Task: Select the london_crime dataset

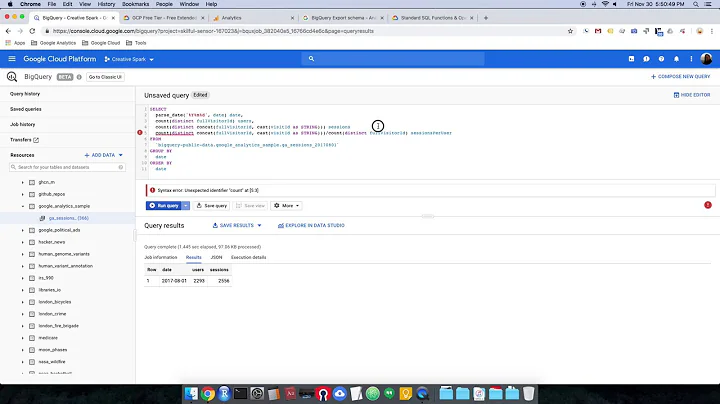Action: [52, 314]
